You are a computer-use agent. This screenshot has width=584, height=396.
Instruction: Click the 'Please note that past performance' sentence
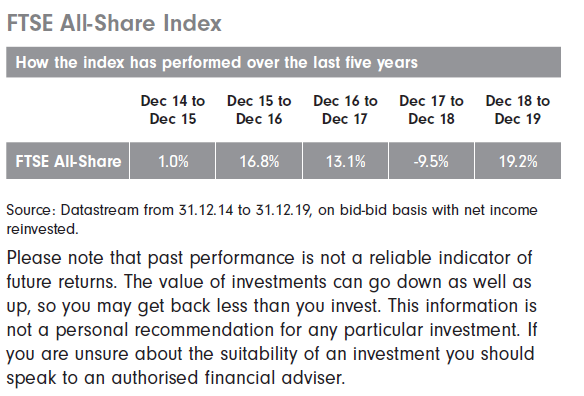270,258
